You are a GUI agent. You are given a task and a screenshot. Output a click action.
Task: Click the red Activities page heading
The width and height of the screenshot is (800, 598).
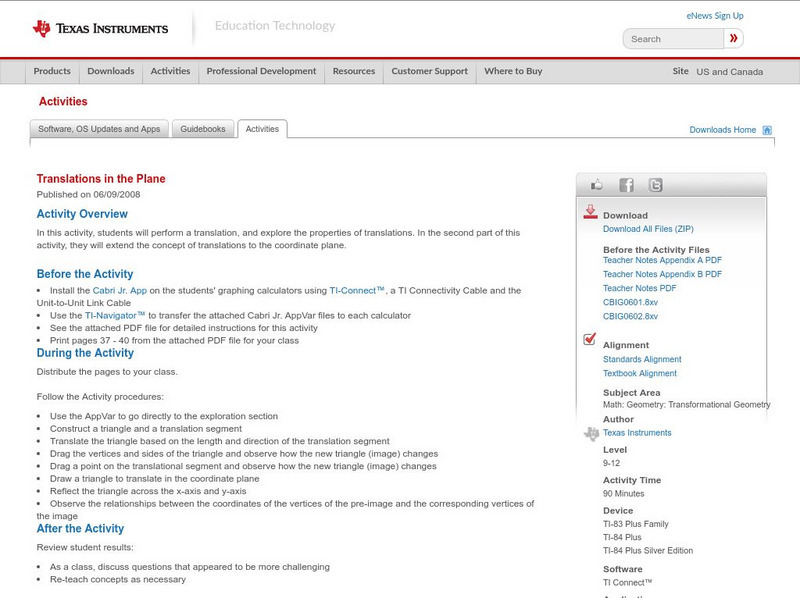63,102
